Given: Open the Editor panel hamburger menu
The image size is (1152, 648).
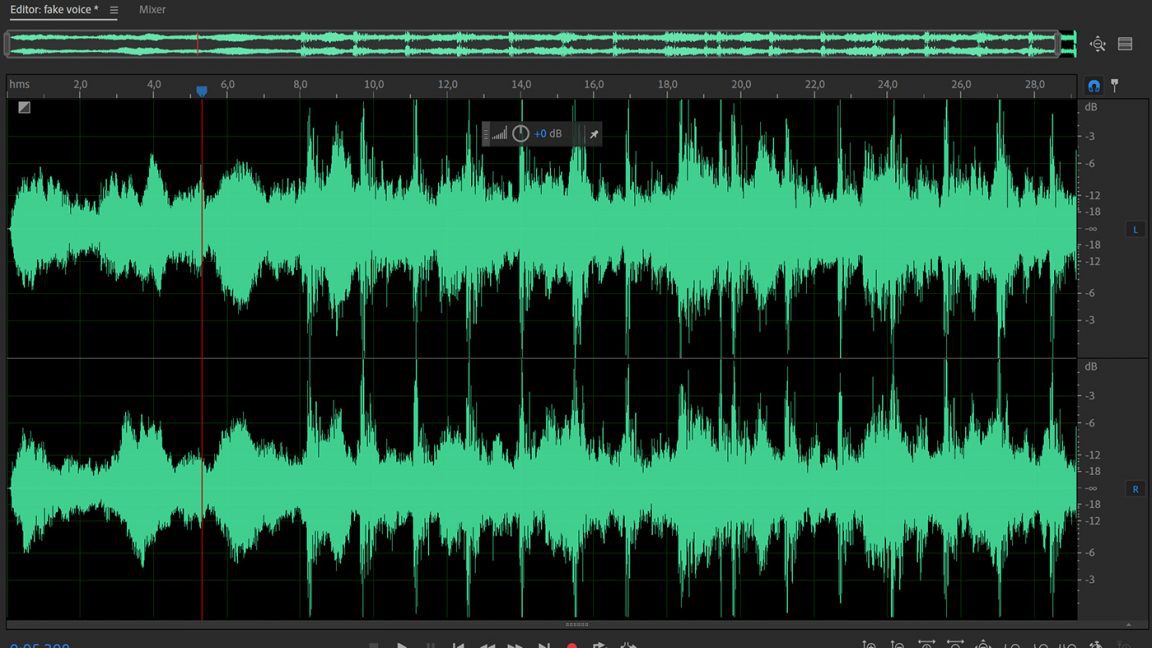Looking at the screenshot, I should [x=113, y=10].
